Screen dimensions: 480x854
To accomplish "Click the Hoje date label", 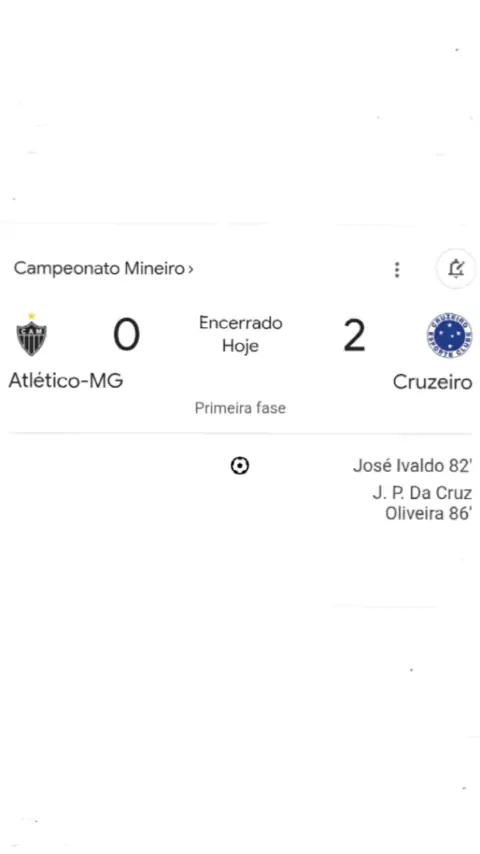I will (x=240, y=346).
